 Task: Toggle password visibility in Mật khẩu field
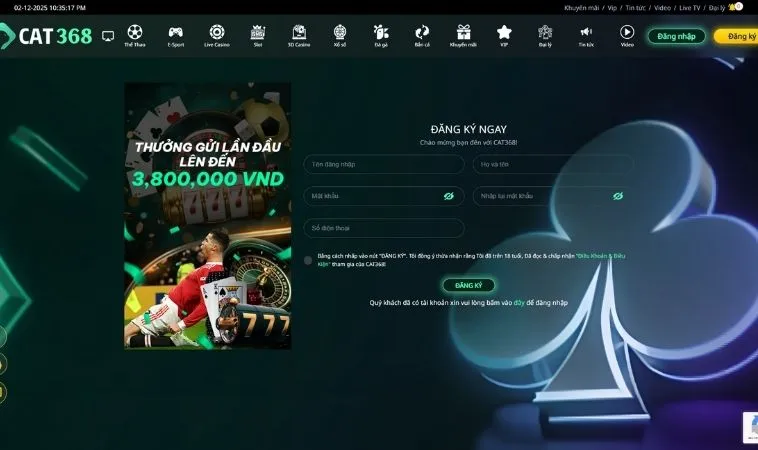pyautogui.click(x=449, y=196)
